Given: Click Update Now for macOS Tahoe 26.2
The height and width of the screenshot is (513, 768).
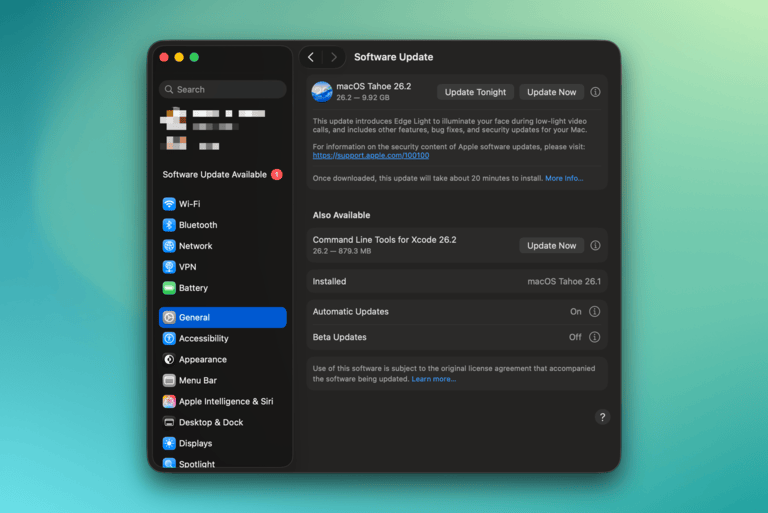Looking at the screenshot, I should tap(552, 92).
